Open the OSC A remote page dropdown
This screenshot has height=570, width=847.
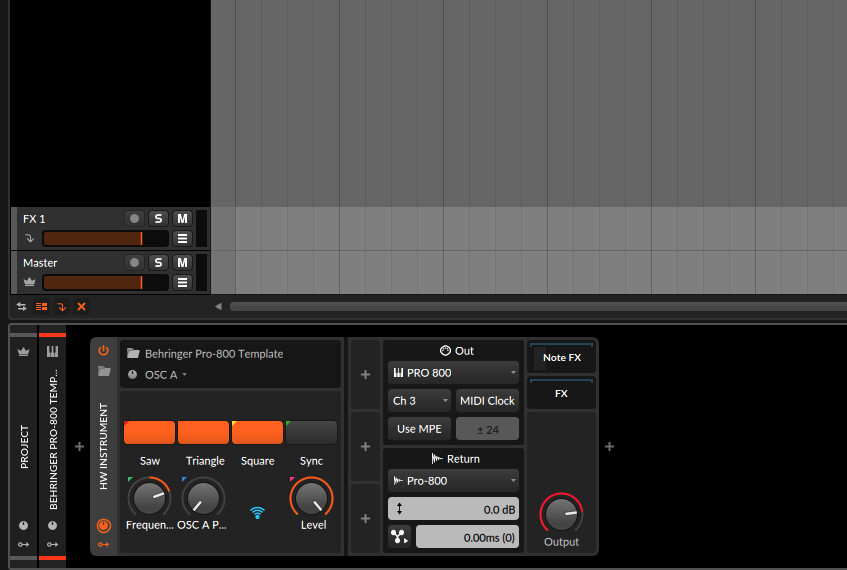tap(165, 375)
